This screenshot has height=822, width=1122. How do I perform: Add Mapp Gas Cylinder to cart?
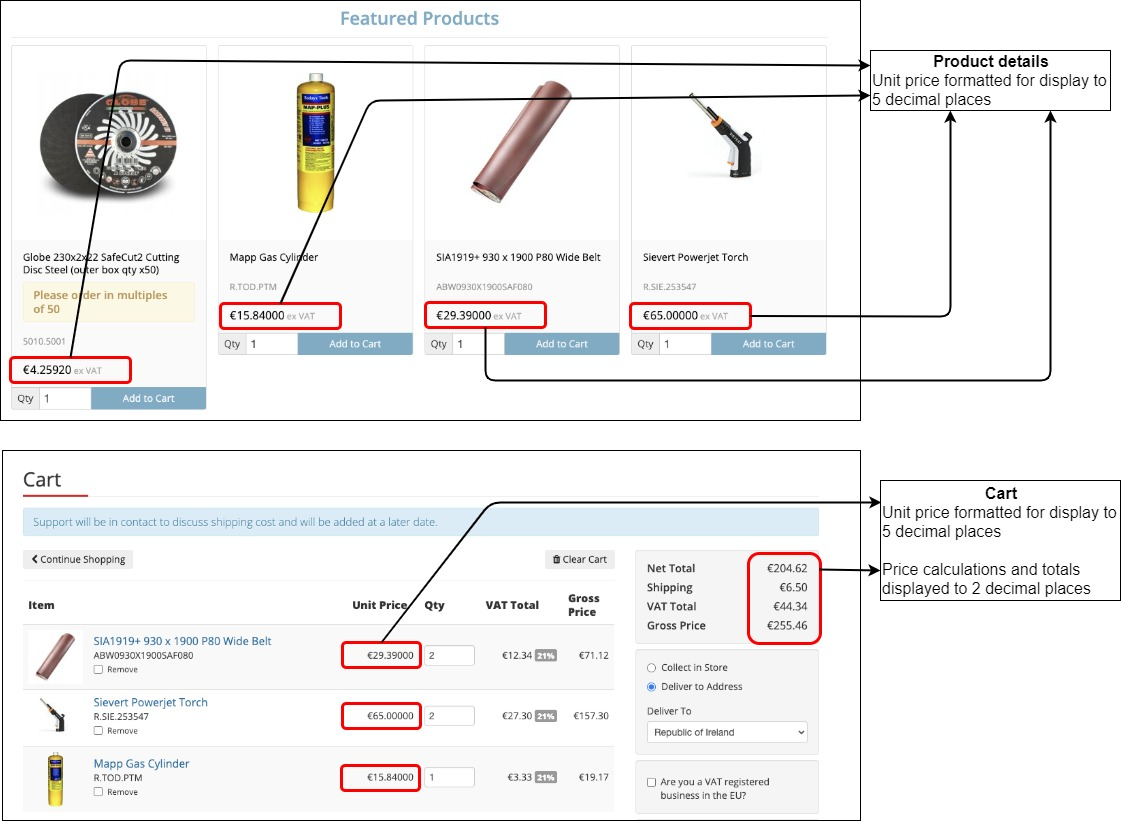click(x=356, y=344)
